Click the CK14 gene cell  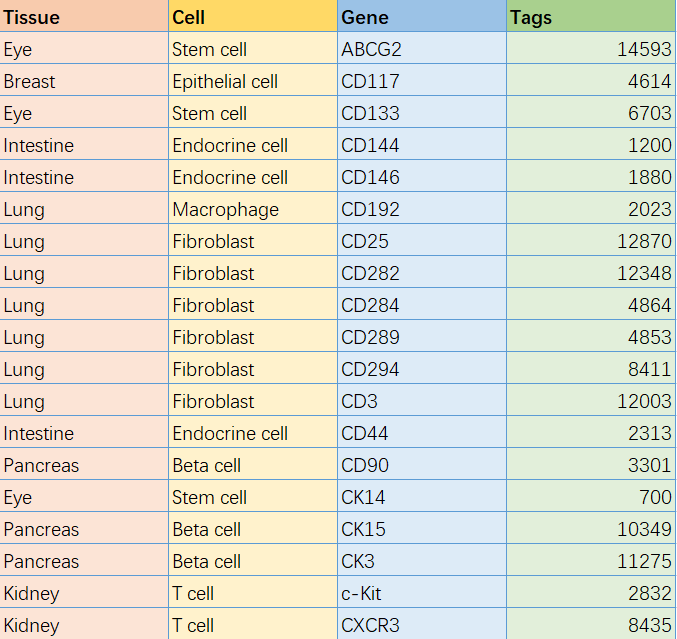422,496
